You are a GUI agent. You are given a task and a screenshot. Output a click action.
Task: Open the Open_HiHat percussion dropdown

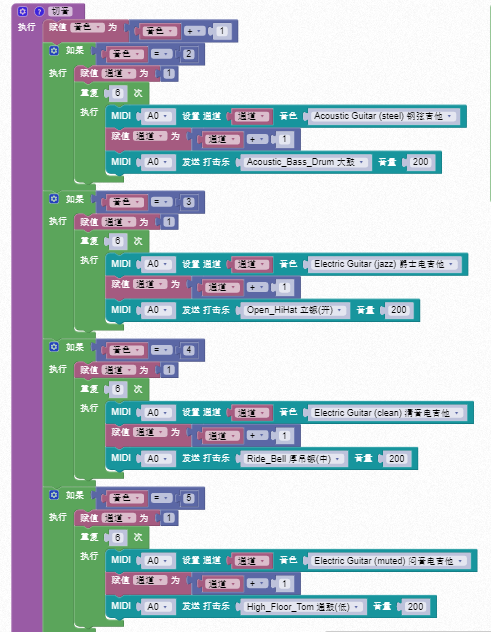tap(295, 310)
